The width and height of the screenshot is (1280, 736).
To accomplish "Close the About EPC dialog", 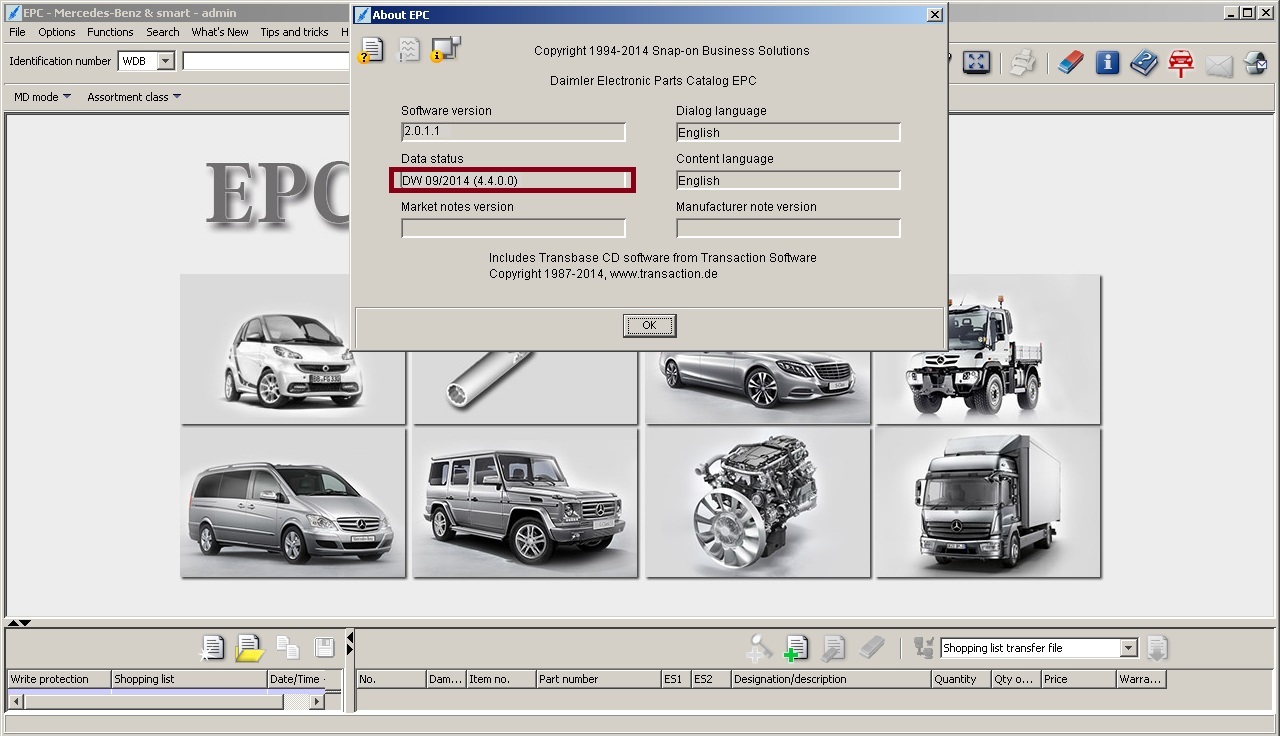I will coord(934,14).
